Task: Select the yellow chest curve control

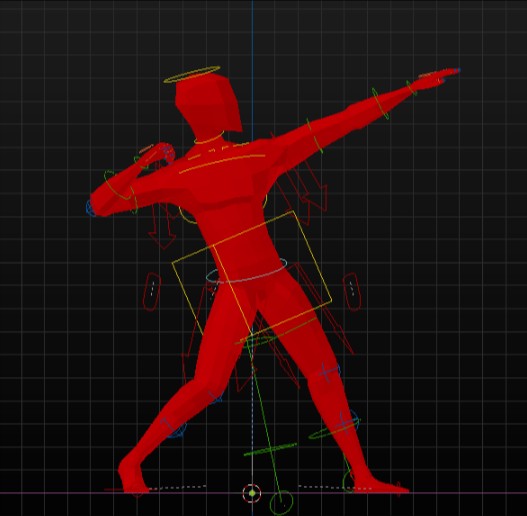Action: pos(222,164)
